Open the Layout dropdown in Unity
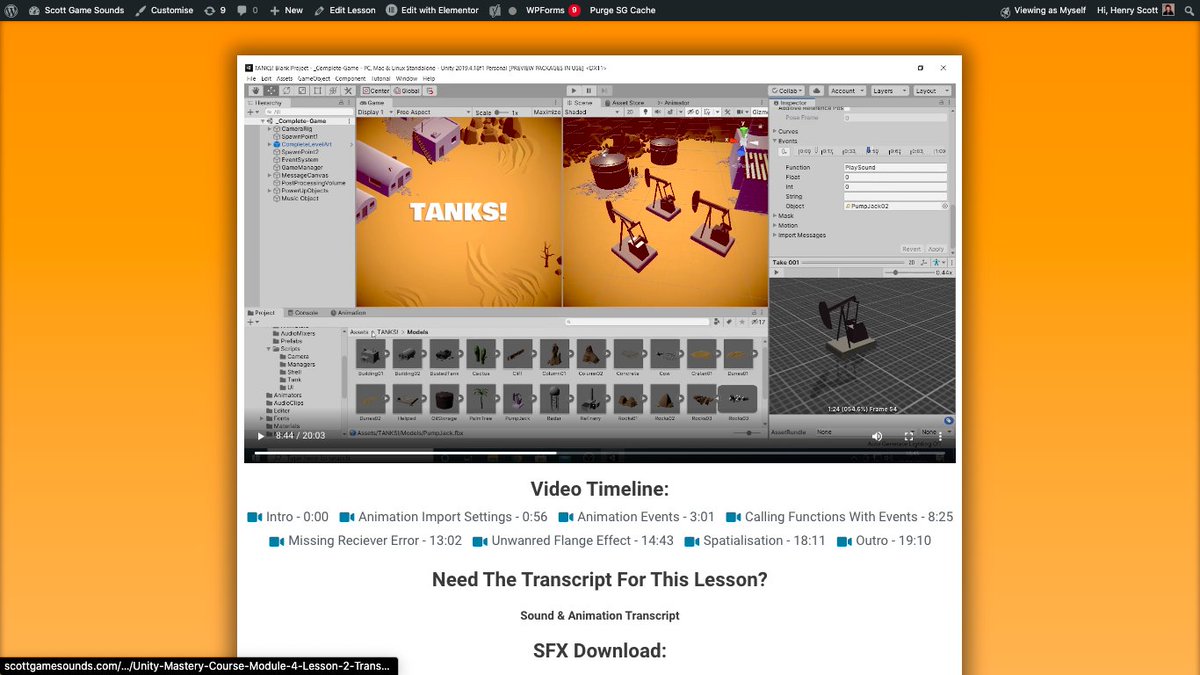The height and width of the screenshot is (675, 1200). (x=931, y=91)
